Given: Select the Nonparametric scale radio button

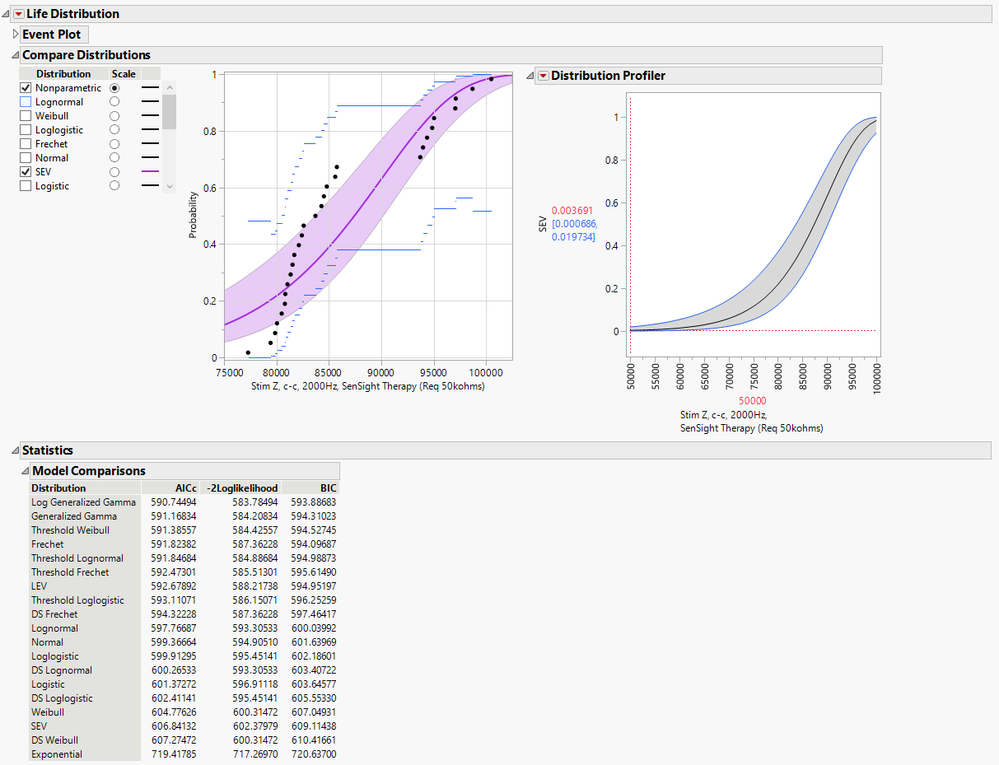Looking at the screenshot, I should pos(114,87).
